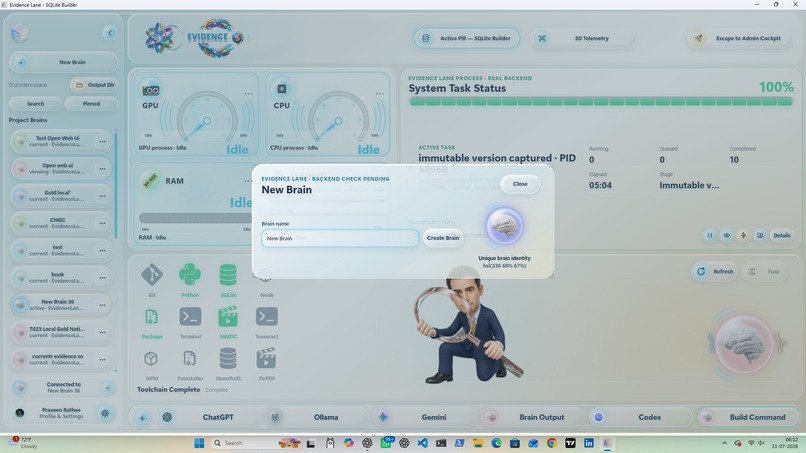Toggle 3D Telemetry view
The image size is (806, 453).
583,38
